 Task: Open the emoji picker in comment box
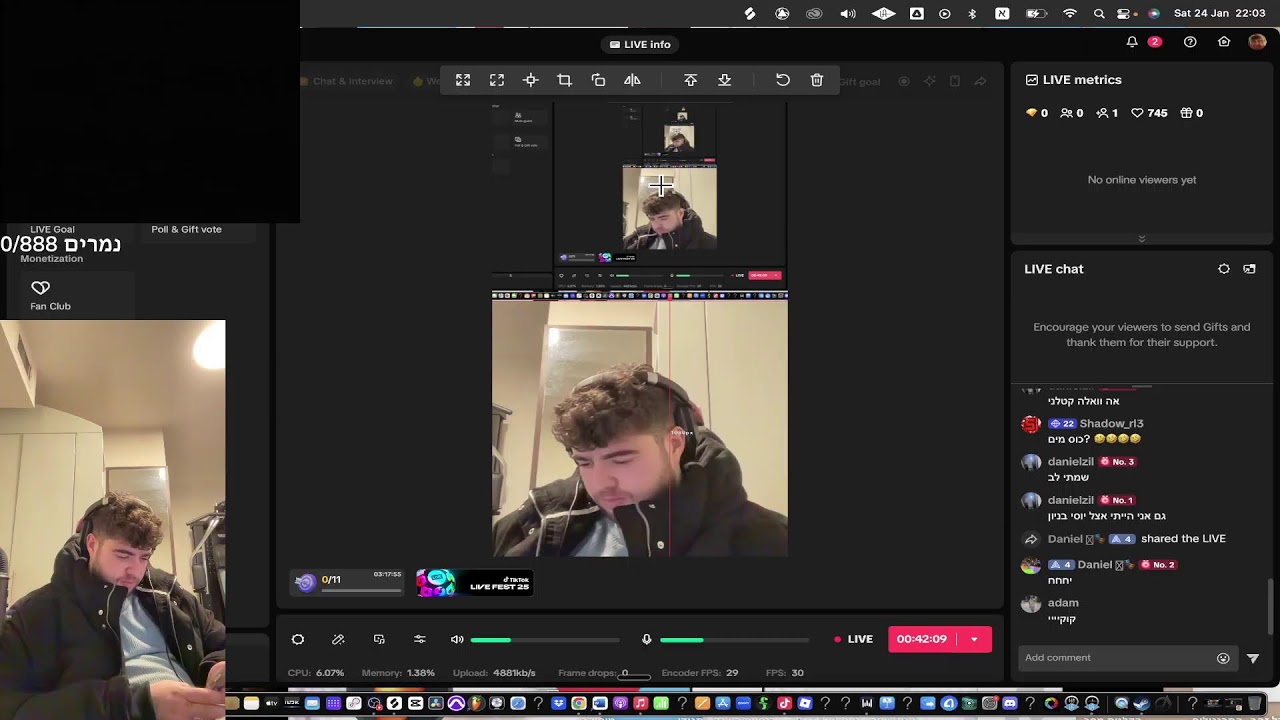tap(1223, 658)
